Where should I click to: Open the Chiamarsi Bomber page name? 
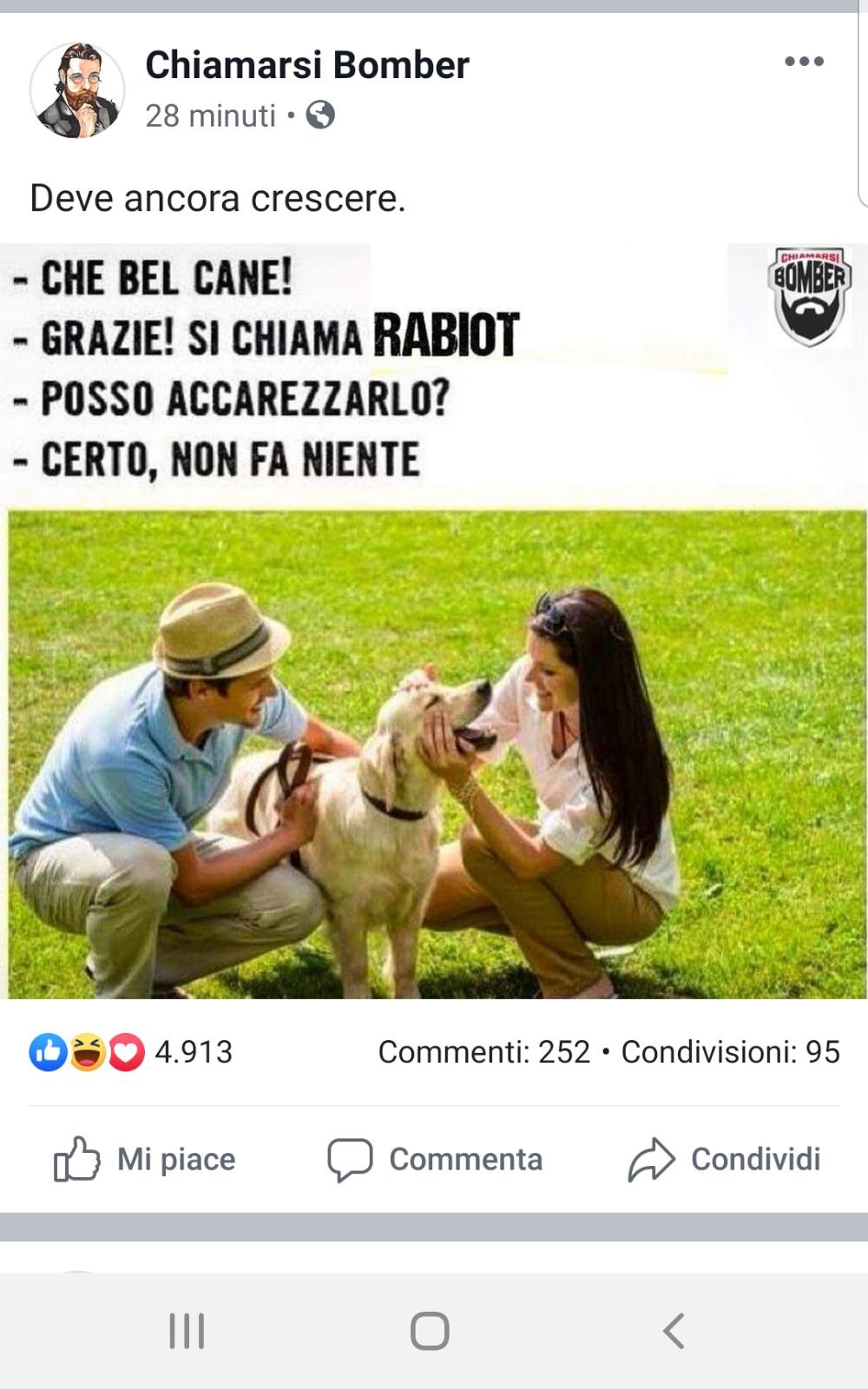[307, 65]
